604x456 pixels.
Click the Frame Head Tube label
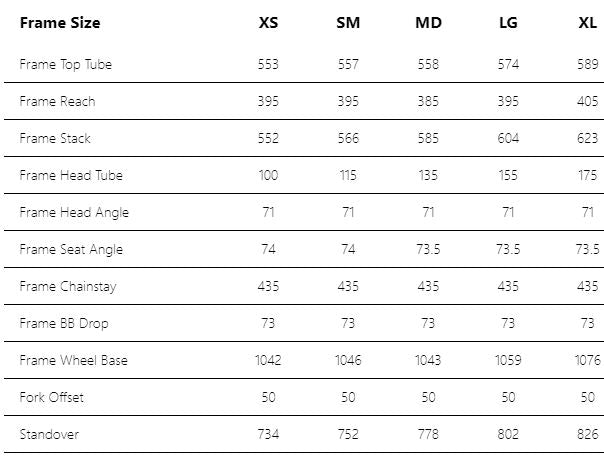(69, 176)
